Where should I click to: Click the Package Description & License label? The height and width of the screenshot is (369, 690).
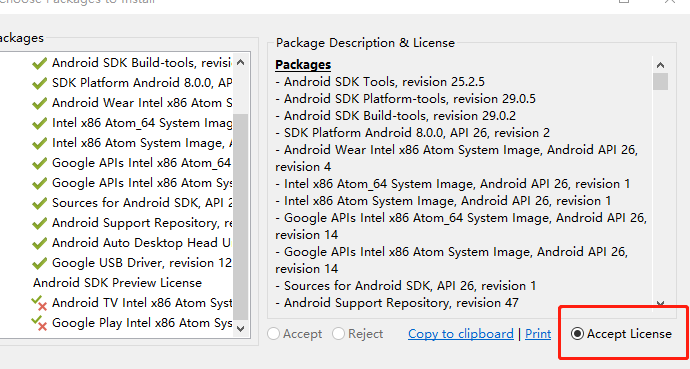365,43
